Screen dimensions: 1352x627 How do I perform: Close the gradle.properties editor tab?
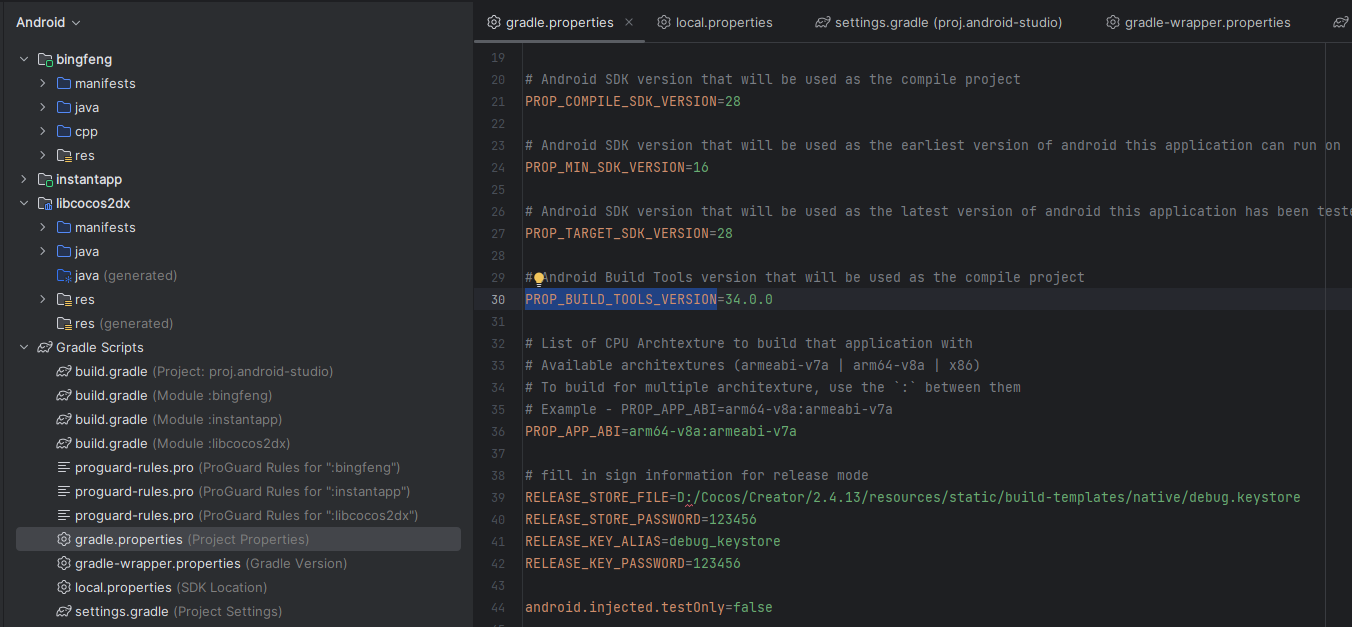pos(629,22)
